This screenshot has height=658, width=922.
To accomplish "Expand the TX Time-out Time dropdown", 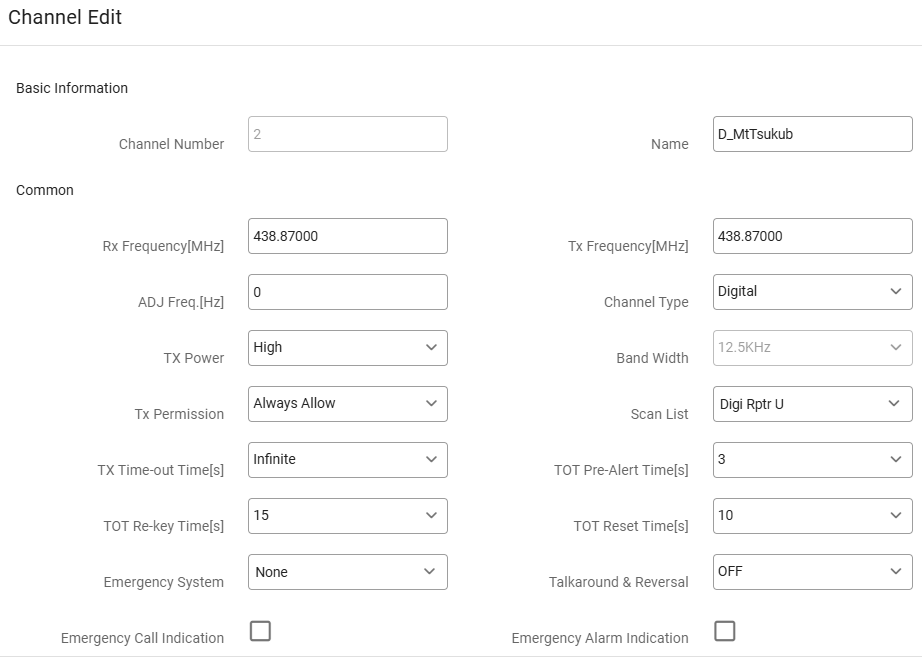I will (x=347, y=460).
